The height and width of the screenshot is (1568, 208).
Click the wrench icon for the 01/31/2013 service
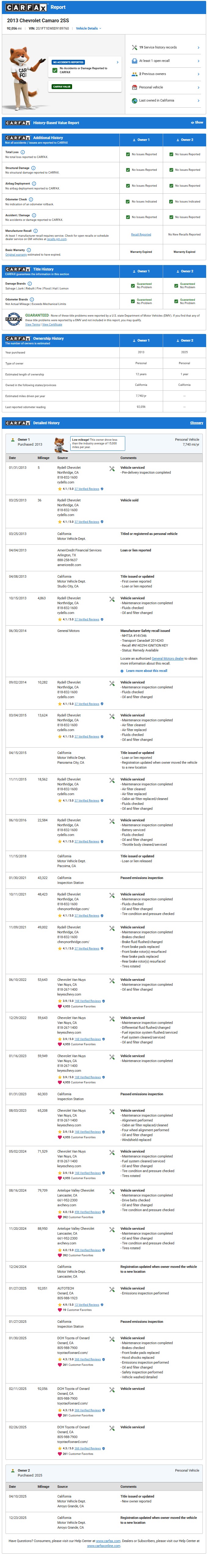pyautogui.click(x=111, y=469)
